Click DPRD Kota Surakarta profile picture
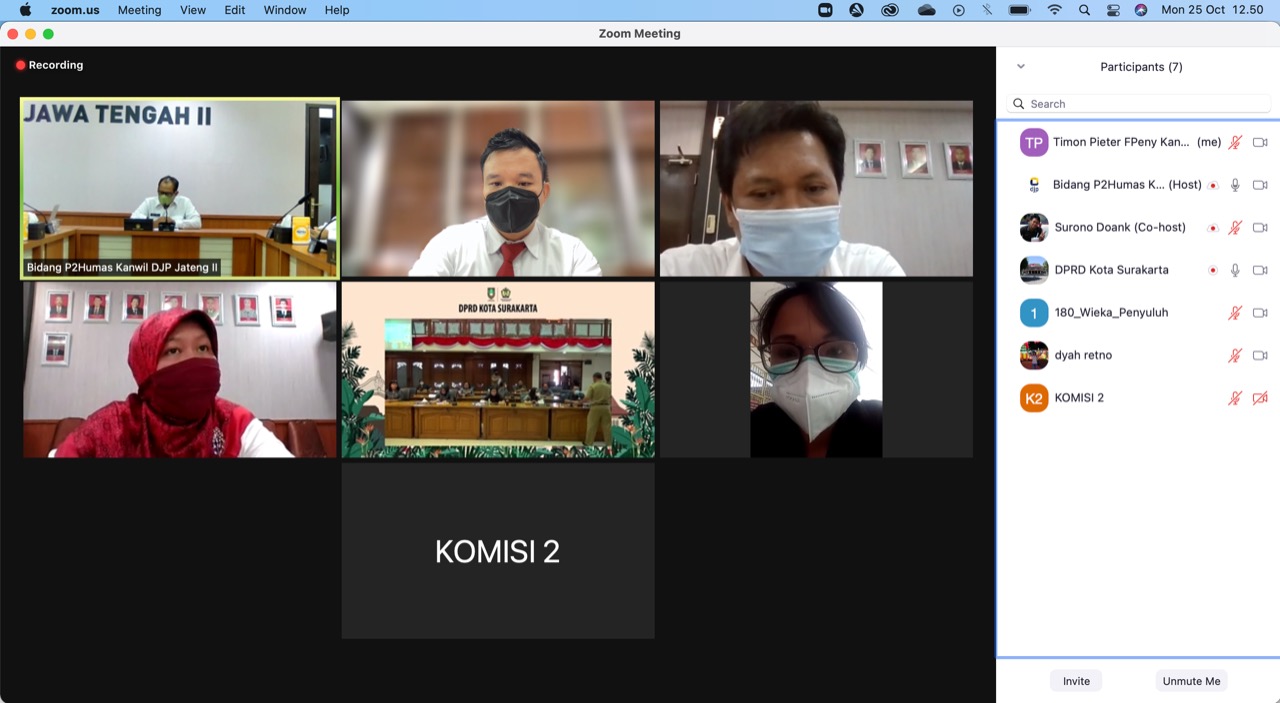Viewport: 1280px width, 703px height. (x=1034, y=270)
